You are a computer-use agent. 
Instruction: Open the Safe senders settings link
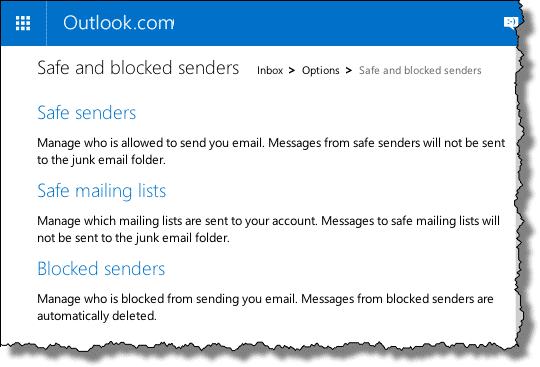87,113
